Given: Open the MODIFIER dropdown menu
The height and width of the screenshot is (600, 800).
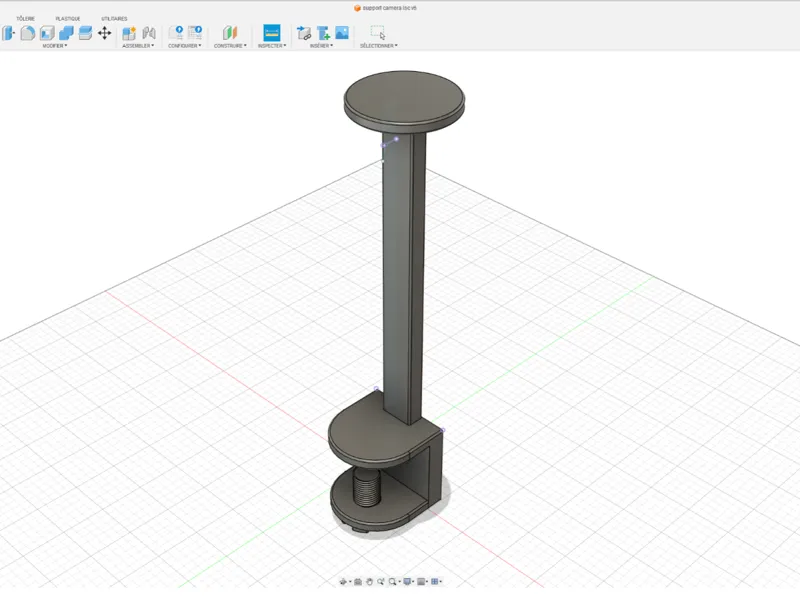Looking at the screenshot, I should 55,46.
